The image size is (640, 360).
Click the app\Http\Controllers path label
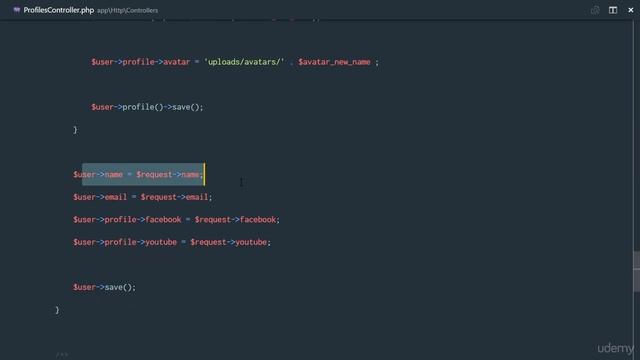[x=127, y=11]
